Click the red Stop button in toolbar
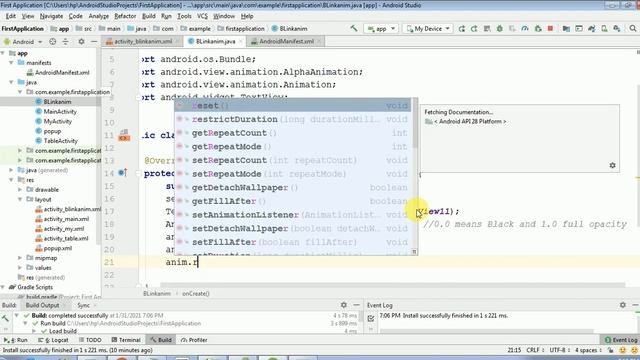 pos(550,29)
